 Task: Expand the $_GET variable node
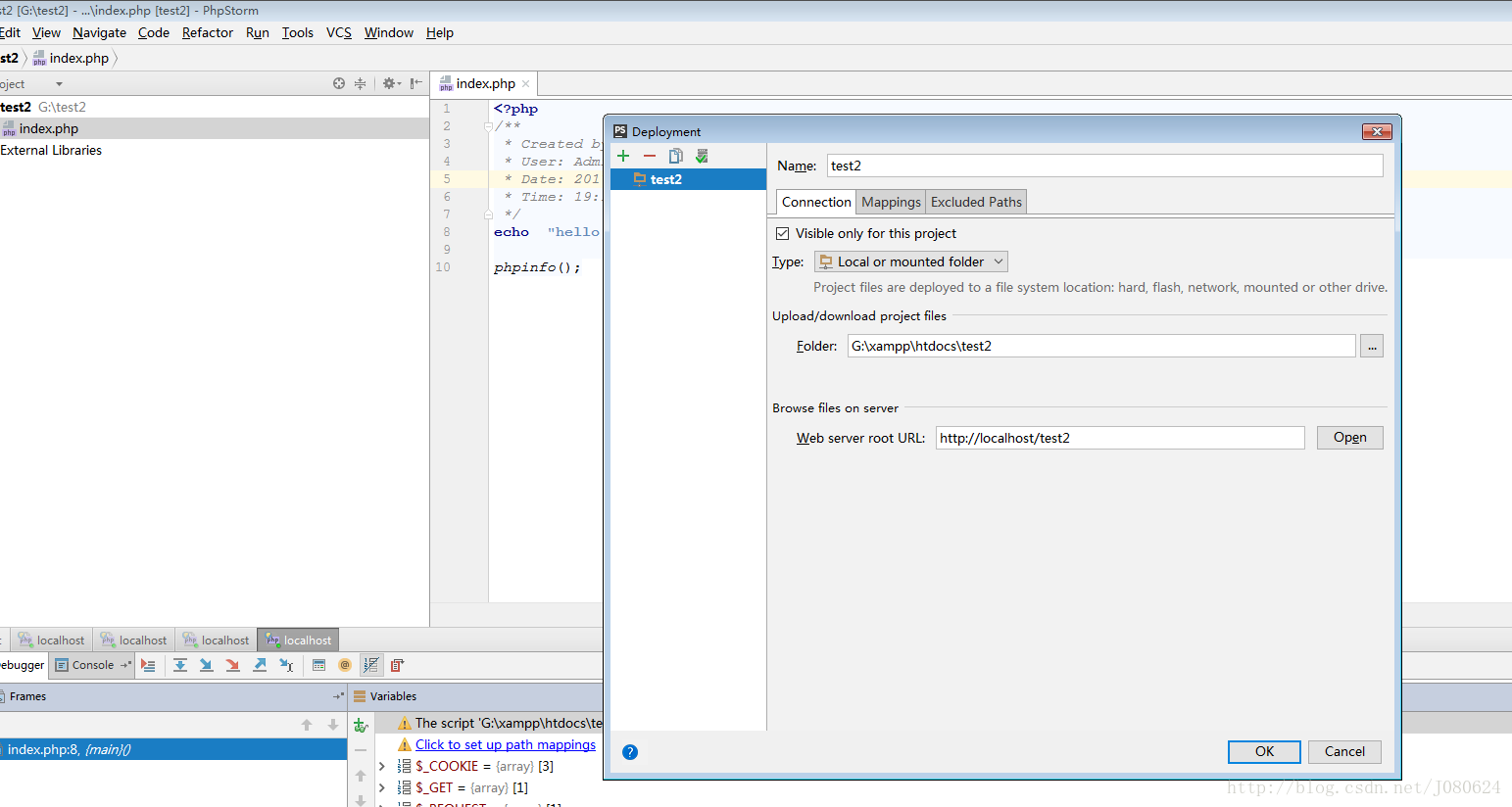tap(382, 787)
